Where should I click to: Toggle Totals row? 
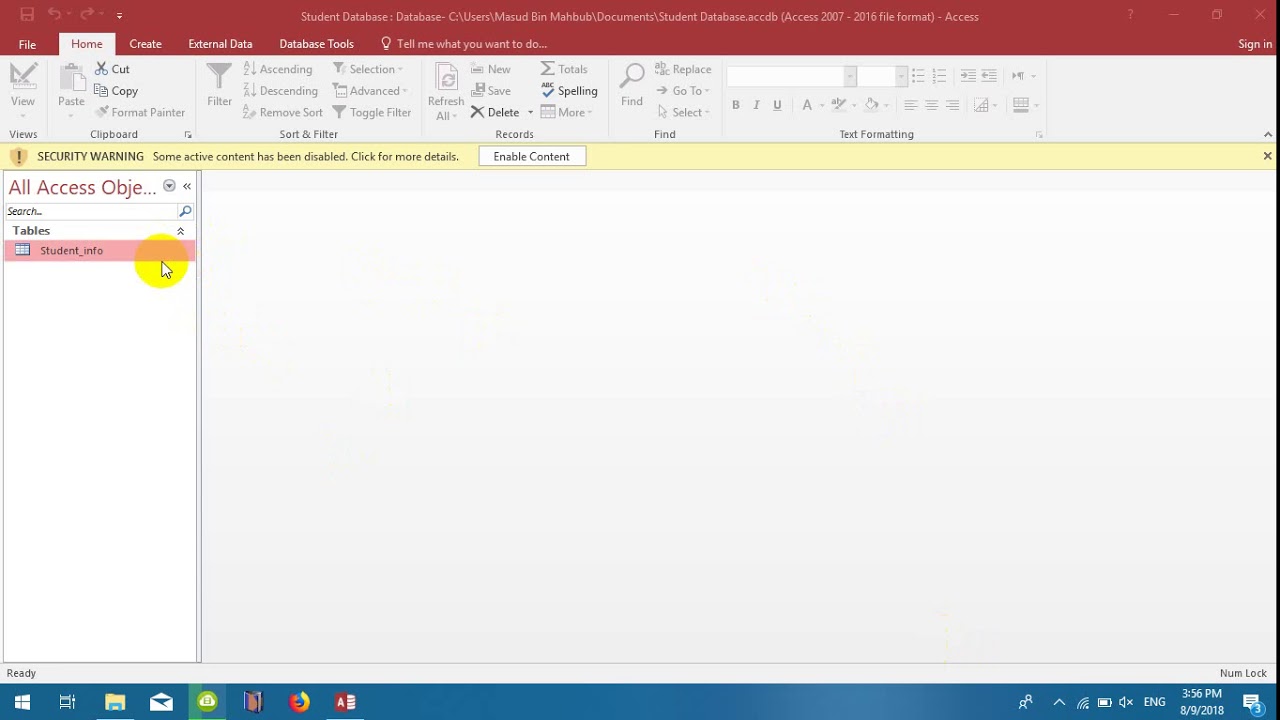click(564, 69)
